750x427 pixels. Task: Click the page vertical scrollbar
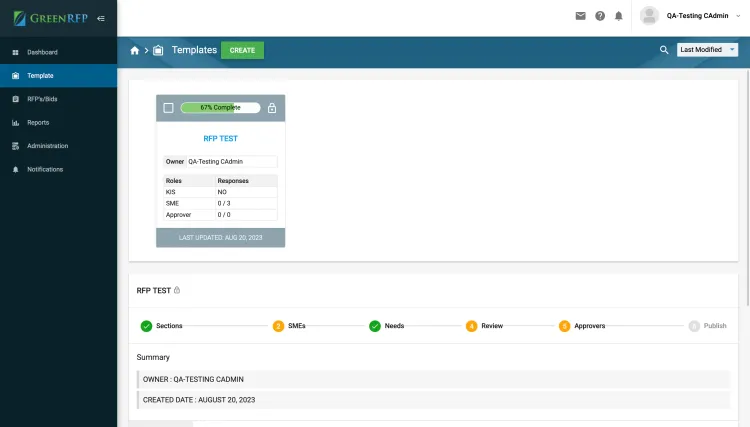tap(748, 188)
